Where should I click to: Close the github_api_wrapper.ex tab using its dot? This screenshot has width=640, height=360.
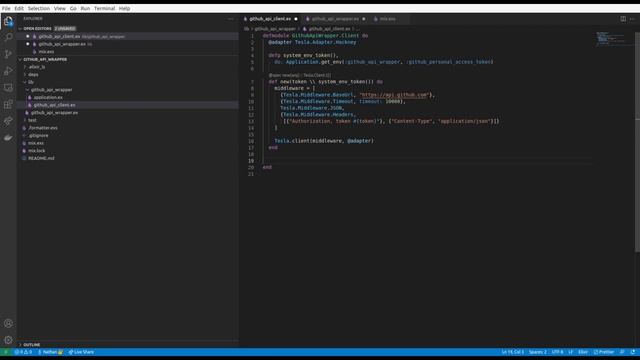click(x=364, y=19)
